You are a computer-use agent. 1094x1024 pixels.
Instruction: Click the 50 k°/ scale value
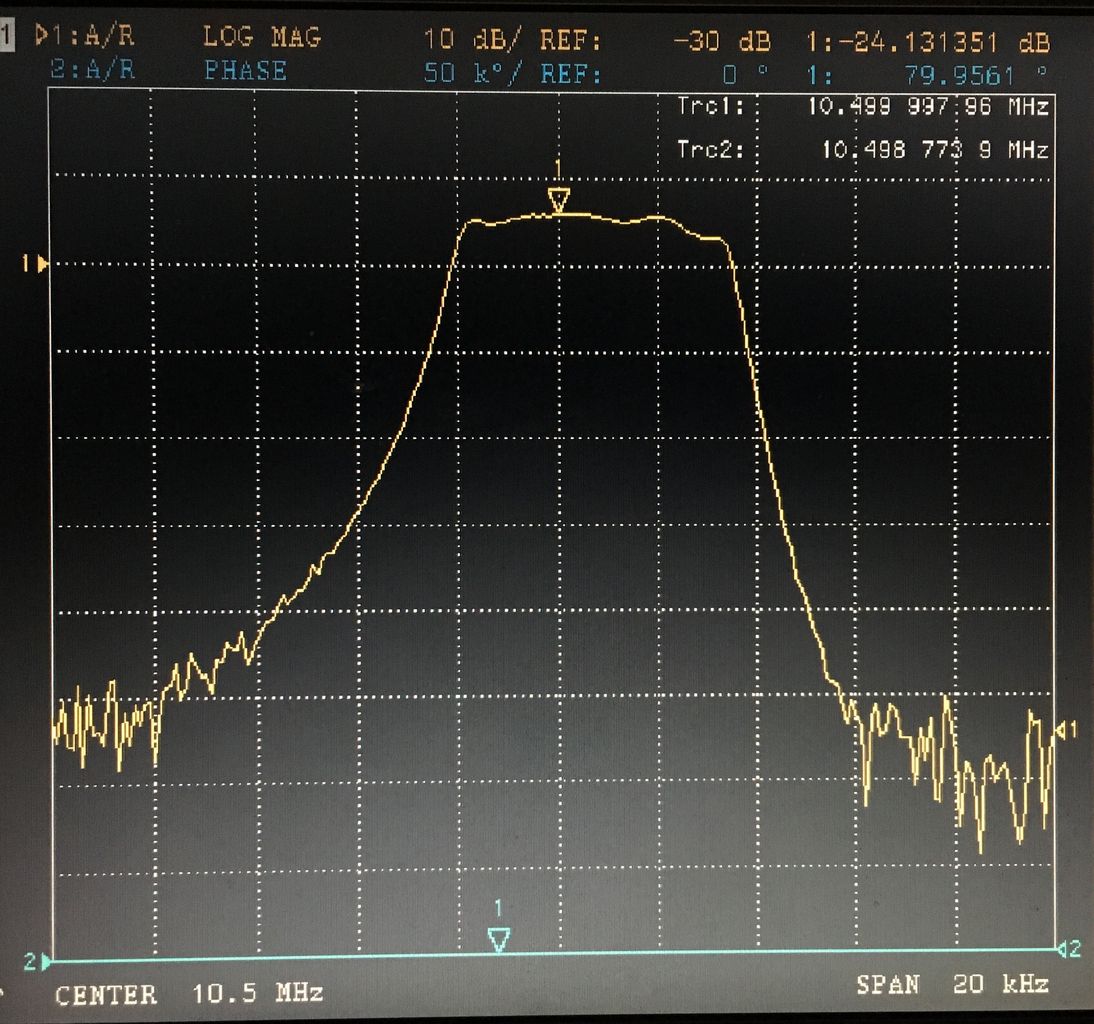(x=472, y=73)
